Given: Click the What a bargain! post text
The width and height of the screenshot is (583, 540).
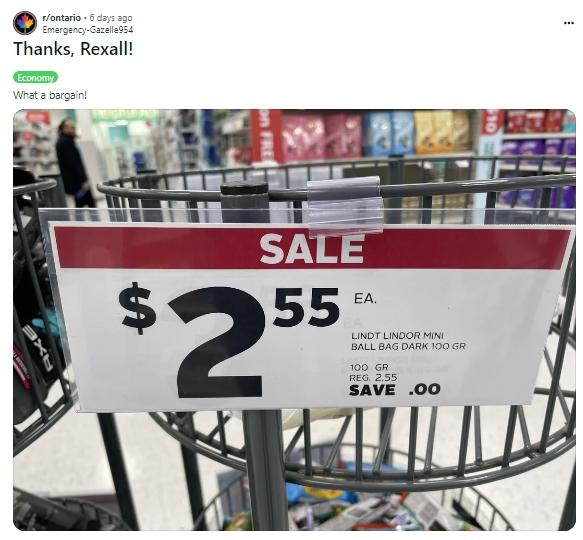Looking at the screenshot, I should coord(50,95).
